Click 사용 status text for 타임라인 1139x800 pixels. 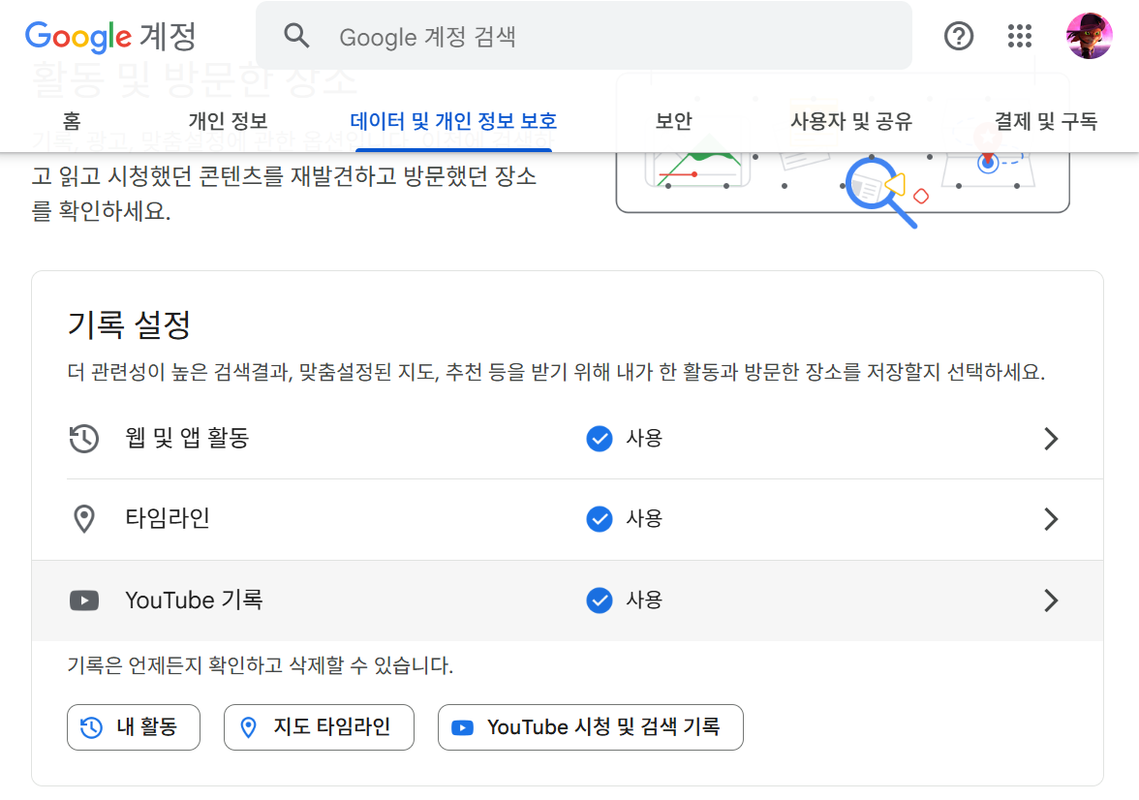click(x=644, y=519)
